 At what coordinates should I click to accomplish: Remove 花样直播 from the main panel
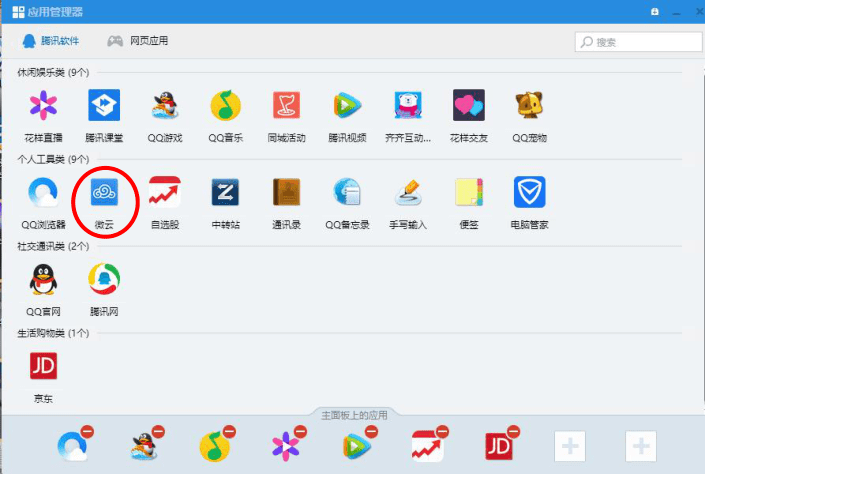(301, 432)
